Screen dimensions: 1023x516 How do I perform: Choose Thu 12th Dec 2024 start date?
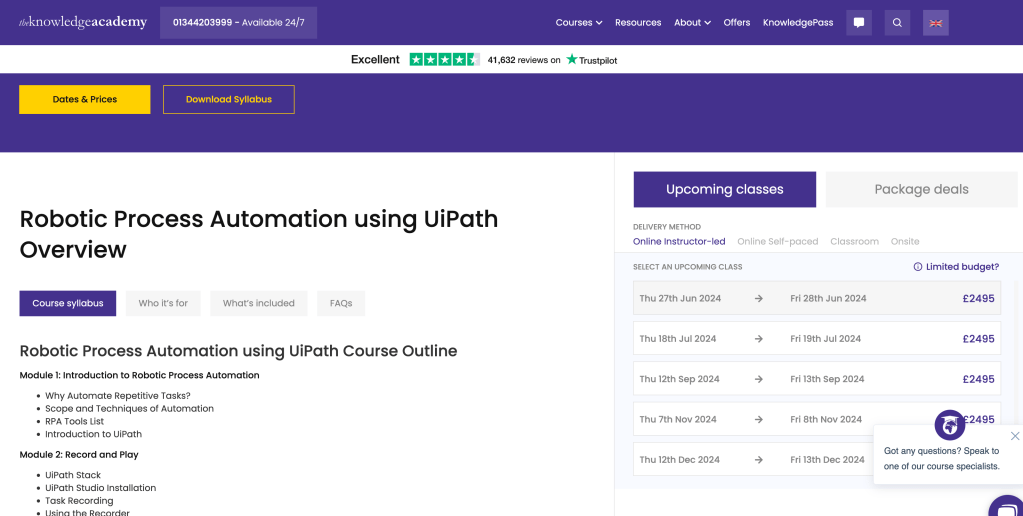(679, 460)
